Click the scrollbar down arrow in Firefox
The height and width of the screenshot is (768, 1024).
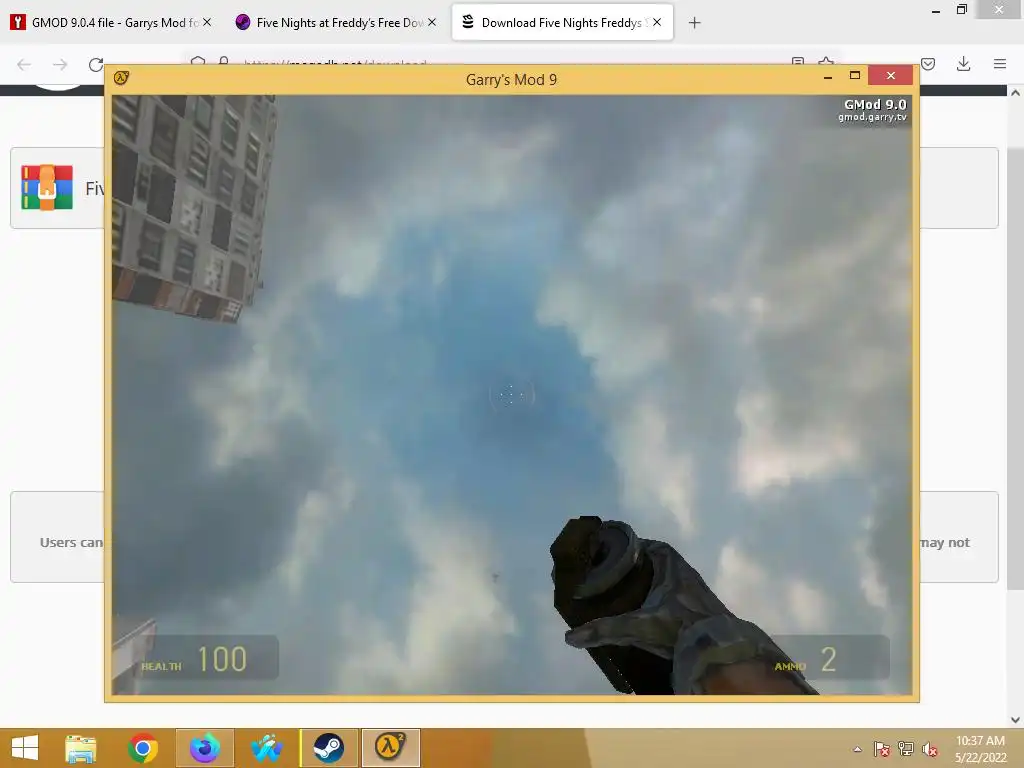tap(1015, 720)
